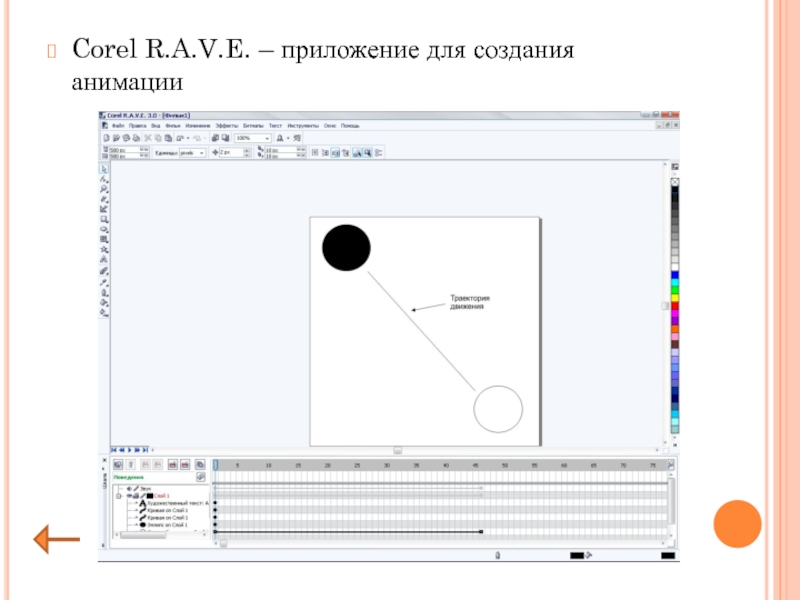Collapse the Слой 1 tree node
The width and height of the screenshot is (800, 600).
[118, 495]
